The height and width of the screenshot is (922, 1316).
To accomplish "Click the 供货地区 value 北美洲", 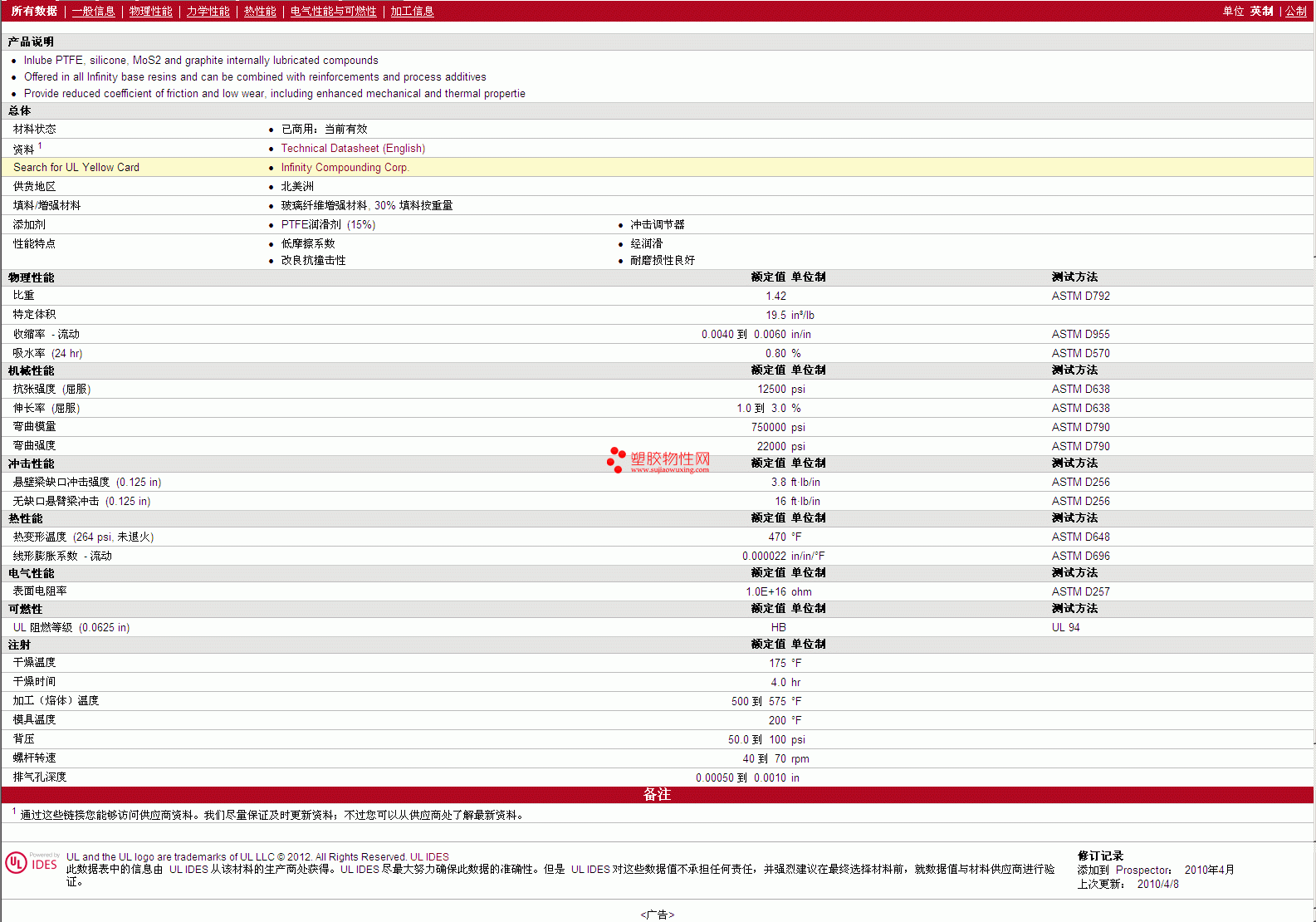I will (297, 187).
